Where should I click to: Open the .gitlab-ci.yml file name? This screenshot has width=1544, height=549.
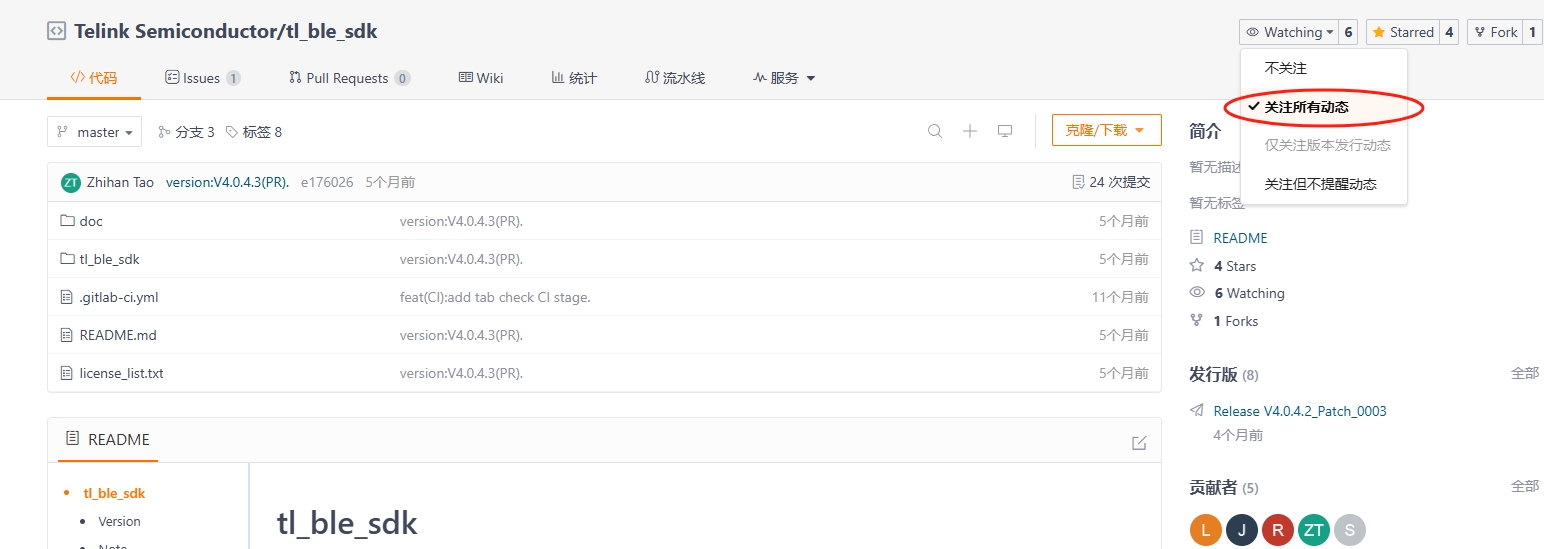(119, 297)
